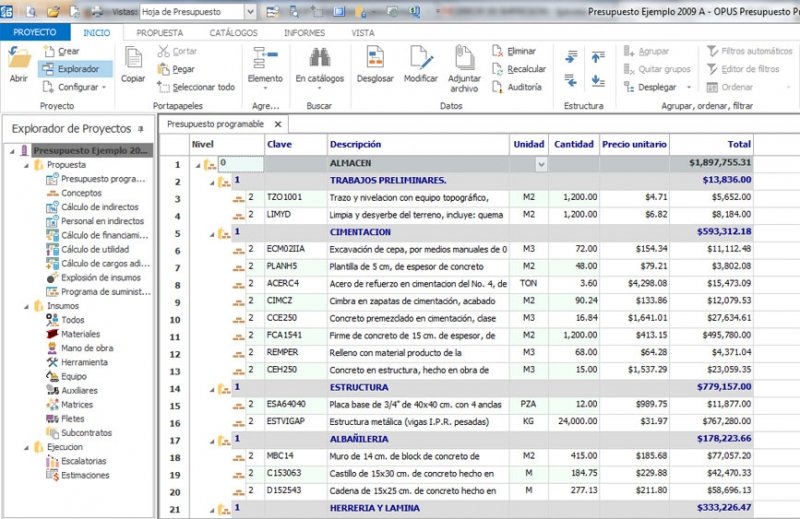Open the Vistas Hoja de Presupuesto dropdown

pyautogui.click(x=249, y=12)
